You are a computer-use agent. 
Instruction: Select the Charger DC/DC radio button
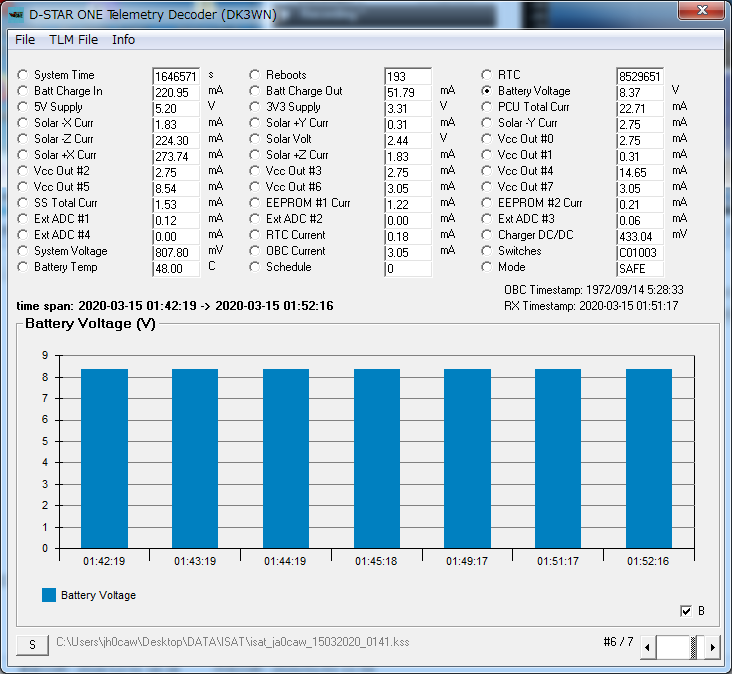[486, 235]
